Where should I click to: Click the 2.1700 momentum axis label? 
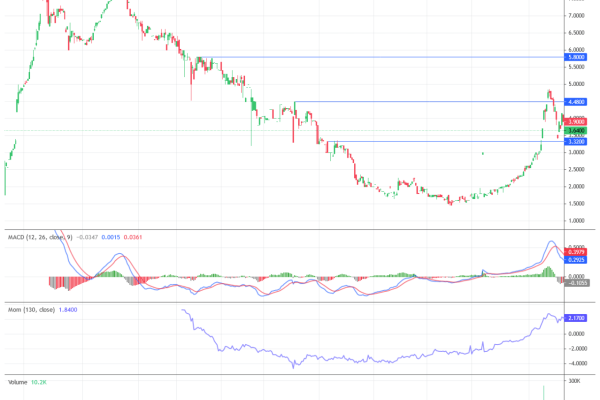[577, 317]
